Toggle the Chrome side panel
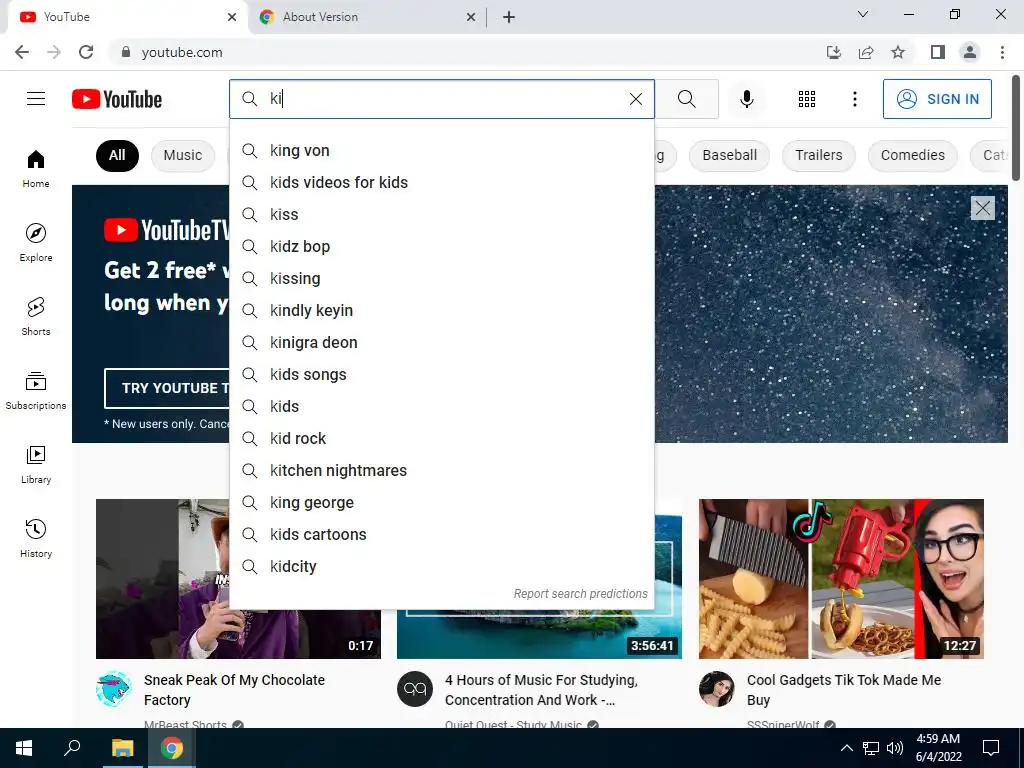Screen dimensions: 1024x768 pyautogui.click(x=938, y=52)
